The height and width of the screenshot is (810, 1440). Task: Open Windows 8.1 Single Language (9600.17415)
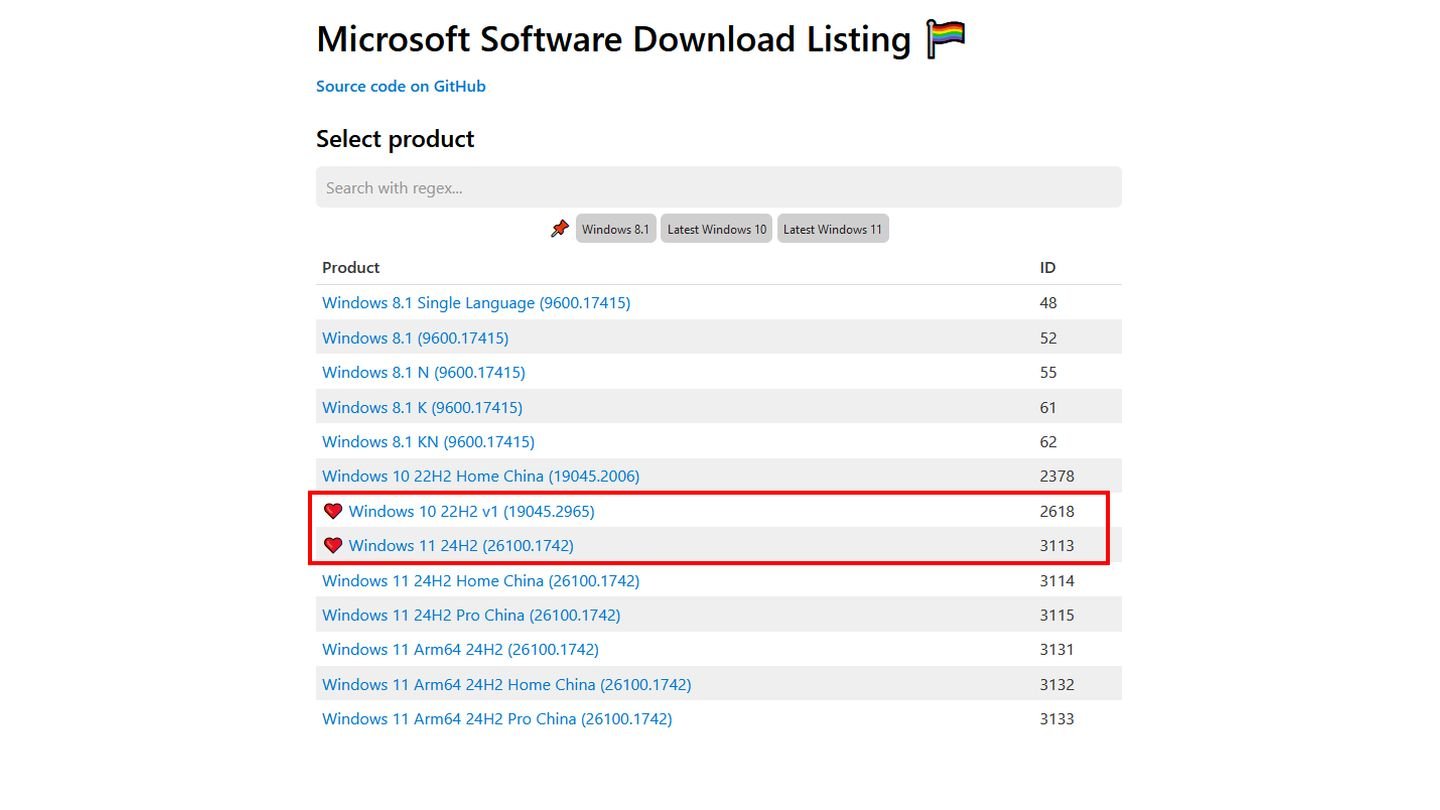476,303
